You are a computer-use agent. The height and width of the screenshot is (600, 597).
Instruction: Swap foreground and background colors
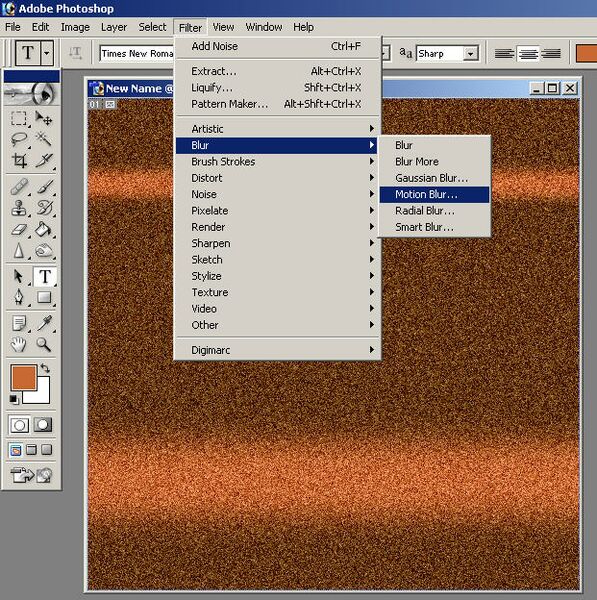tap(45, 368)
